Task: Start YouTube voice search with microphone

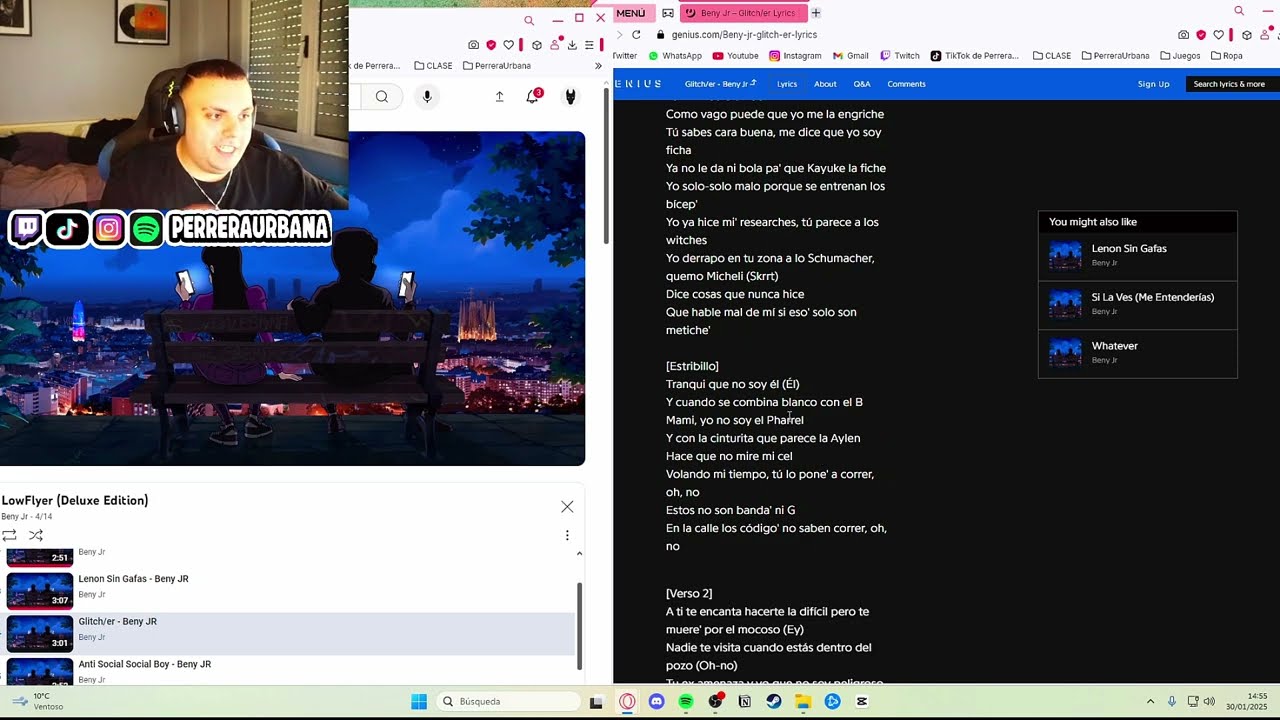Action: [427, 97]
